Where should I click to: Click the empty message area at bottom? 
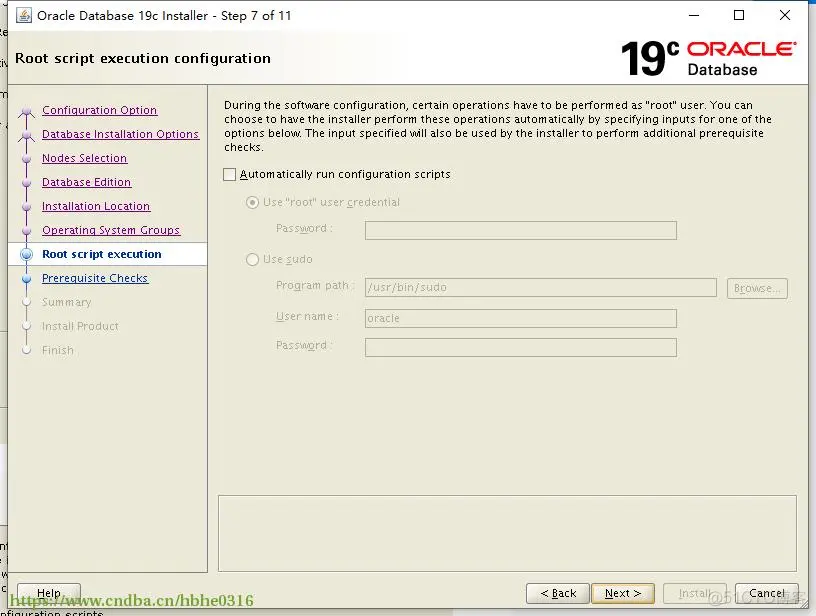click(x=507, y=533)
